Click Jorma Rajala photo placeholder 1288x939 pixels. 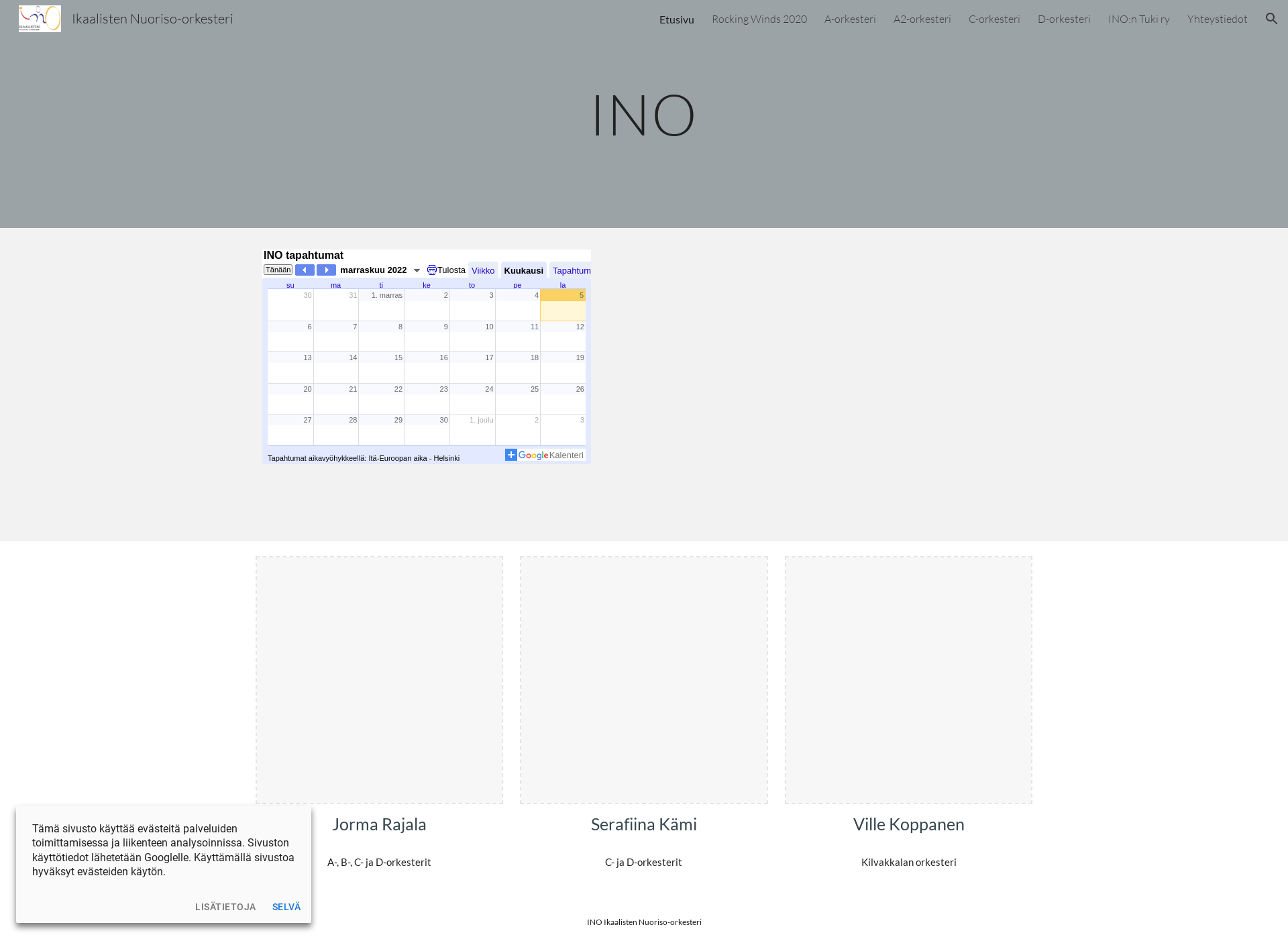(379, 679)
